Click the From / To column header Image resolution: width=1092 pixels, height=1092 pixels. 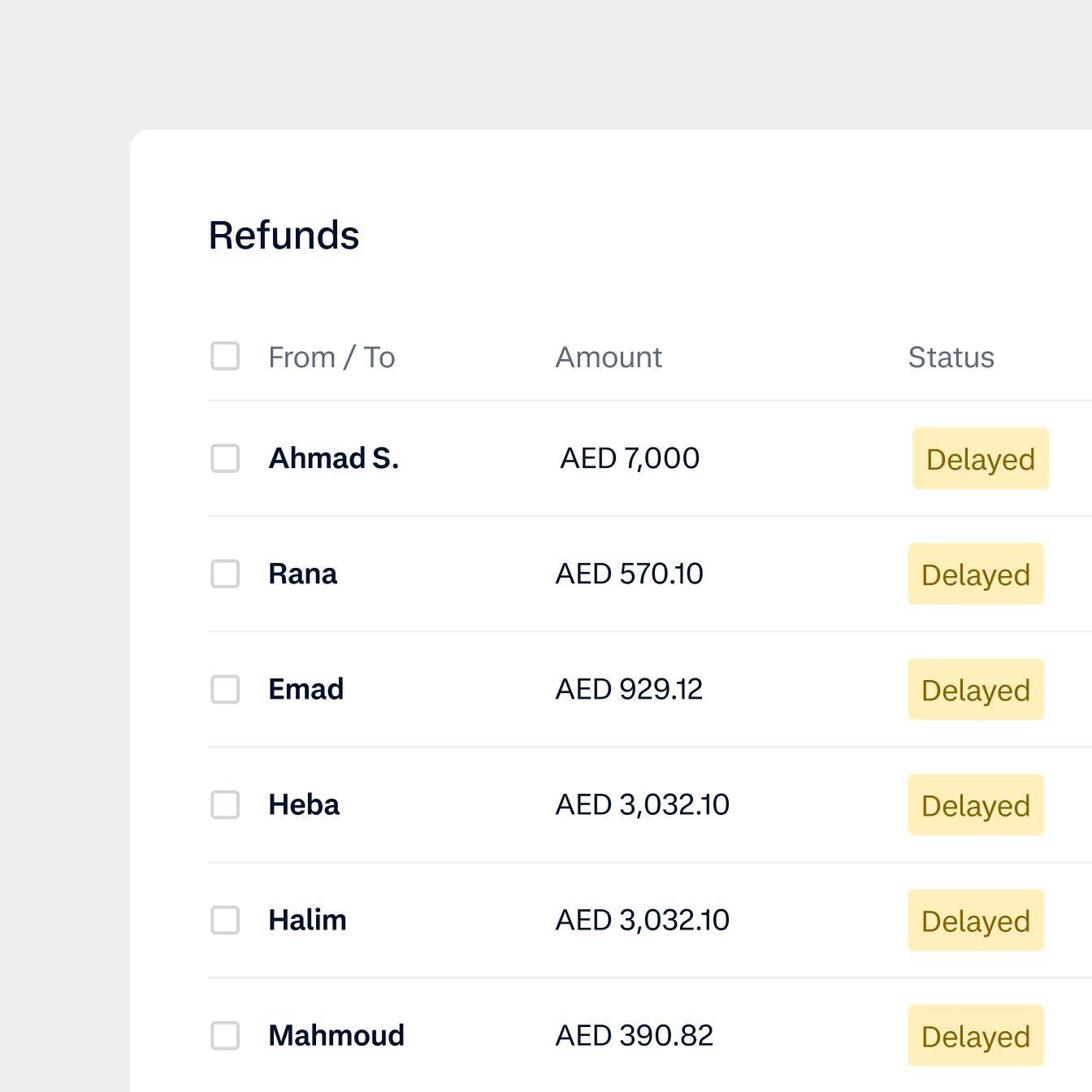pyautogui.click(x=331, y=356)
